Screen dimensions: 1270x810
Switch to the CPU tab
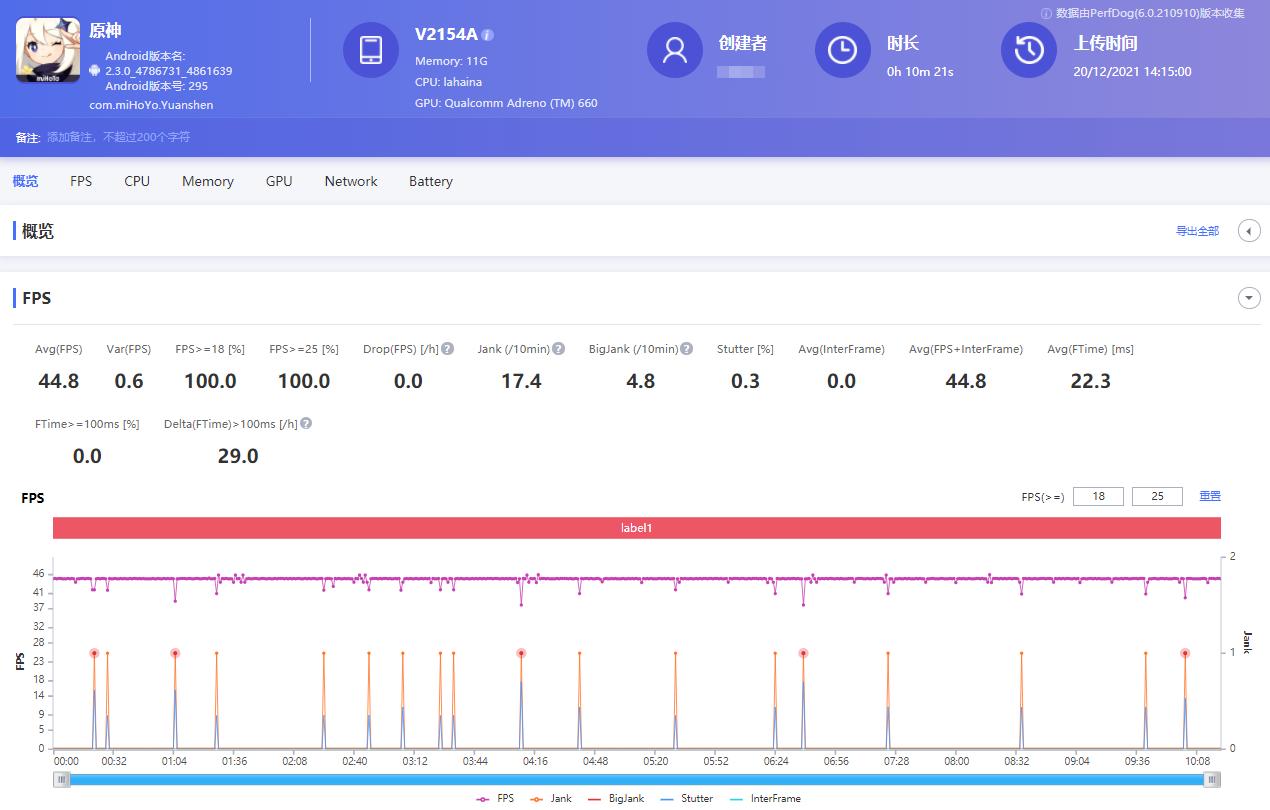(x=136, y=181)
